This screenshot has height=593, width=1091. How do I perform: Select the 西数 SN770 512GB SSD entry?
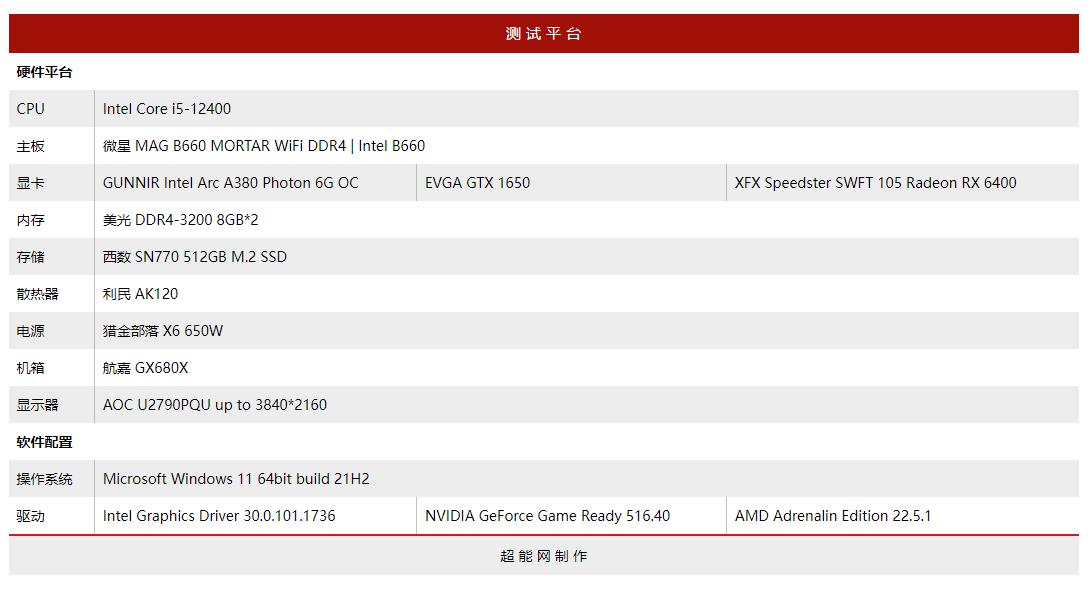click(195, 257)
